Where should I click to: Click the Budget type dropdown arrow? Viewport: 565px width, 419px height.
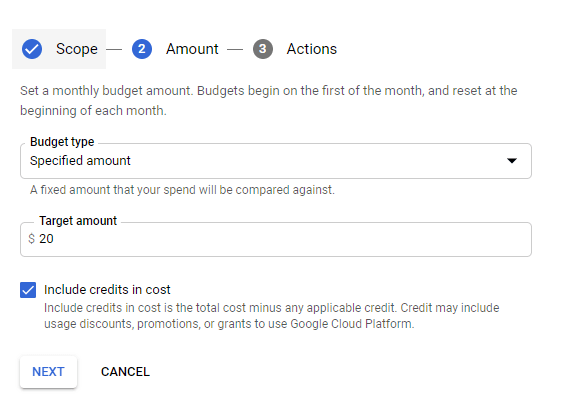coord(512,161)
